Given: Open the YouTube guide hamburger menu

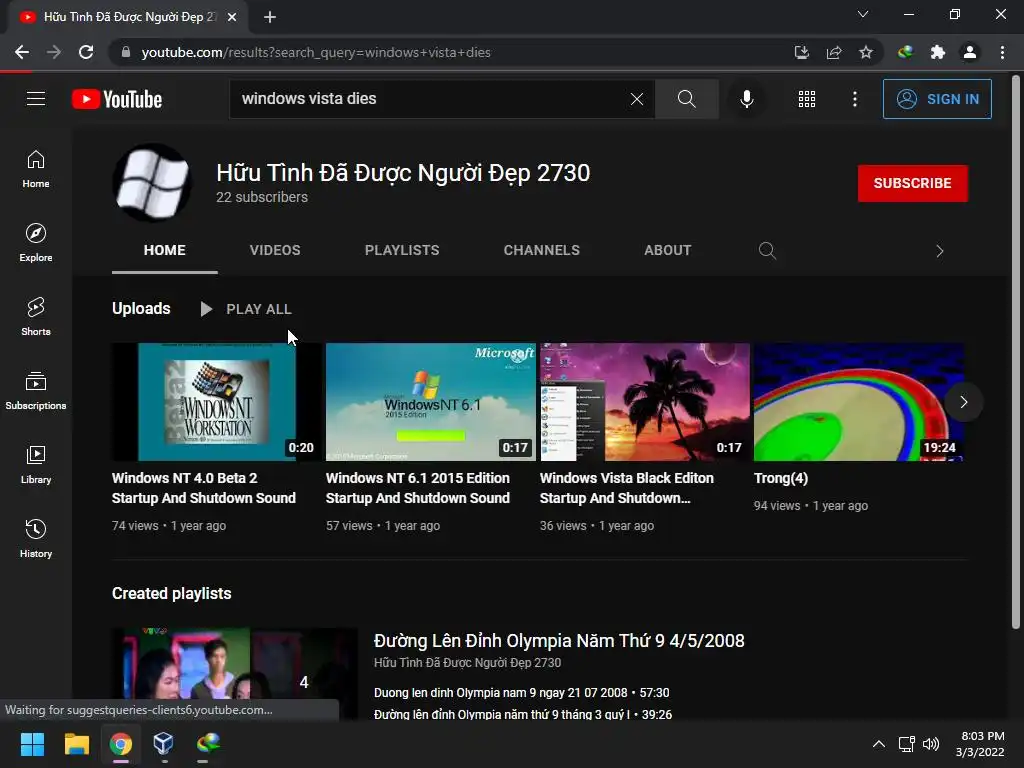Looking at the screenshot, I should coord(36,99).
